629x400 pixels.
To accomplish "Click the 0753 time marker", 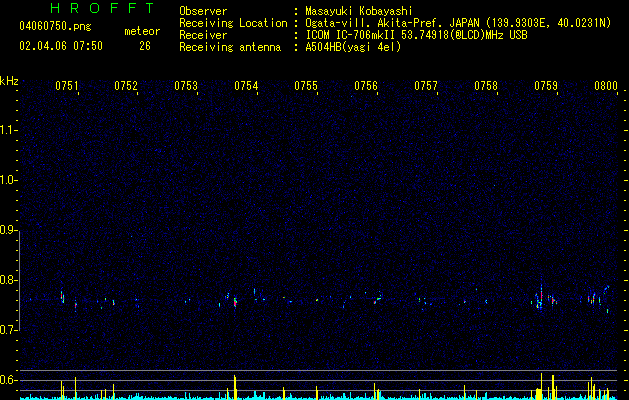I will click(186, 86).
